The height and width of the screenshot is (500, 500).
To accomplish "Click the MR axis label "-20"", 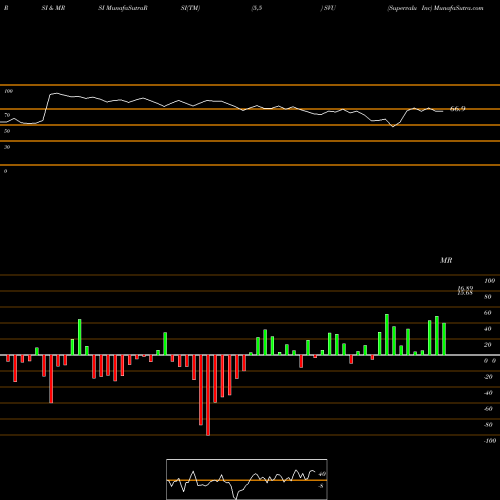I will (488, 377).
